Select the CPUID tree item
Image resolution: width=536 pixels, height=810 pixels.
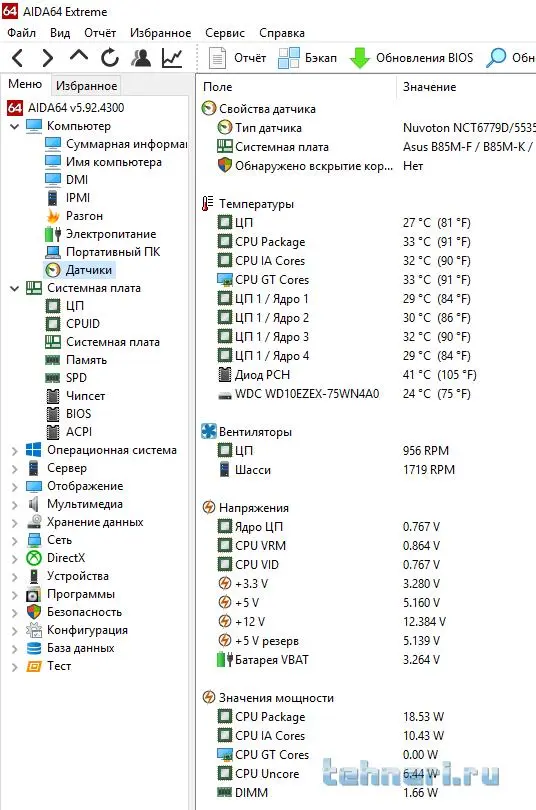pyautogui.click(x=83, y=324)
